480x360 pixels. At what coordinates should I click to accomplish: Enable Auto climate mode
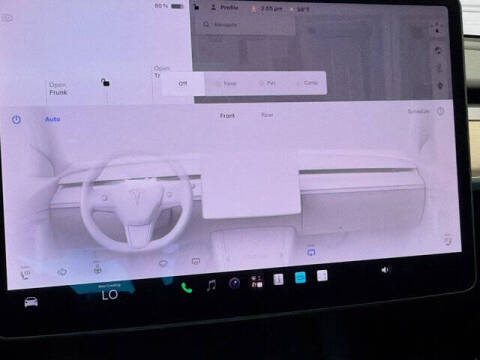click(x=53, y=119)
